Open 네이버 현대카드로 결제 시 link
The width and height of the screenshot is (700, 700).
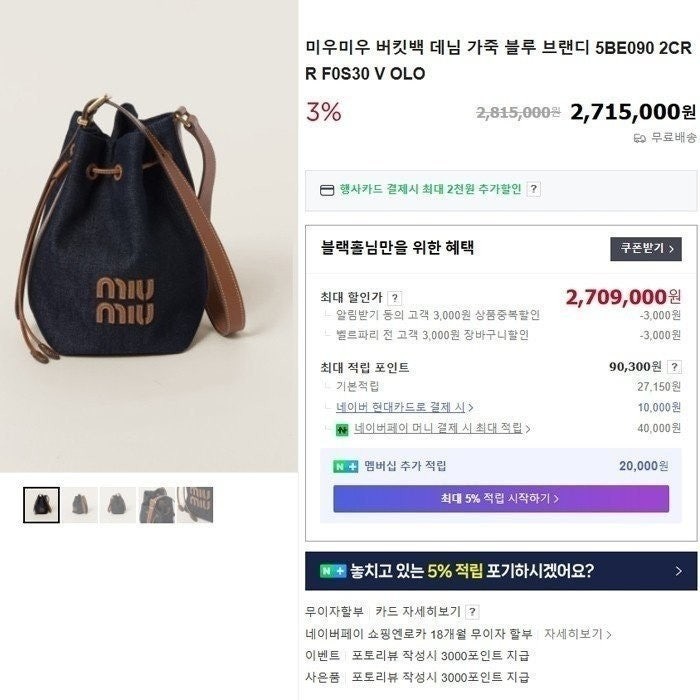click(x=398, y=407)
